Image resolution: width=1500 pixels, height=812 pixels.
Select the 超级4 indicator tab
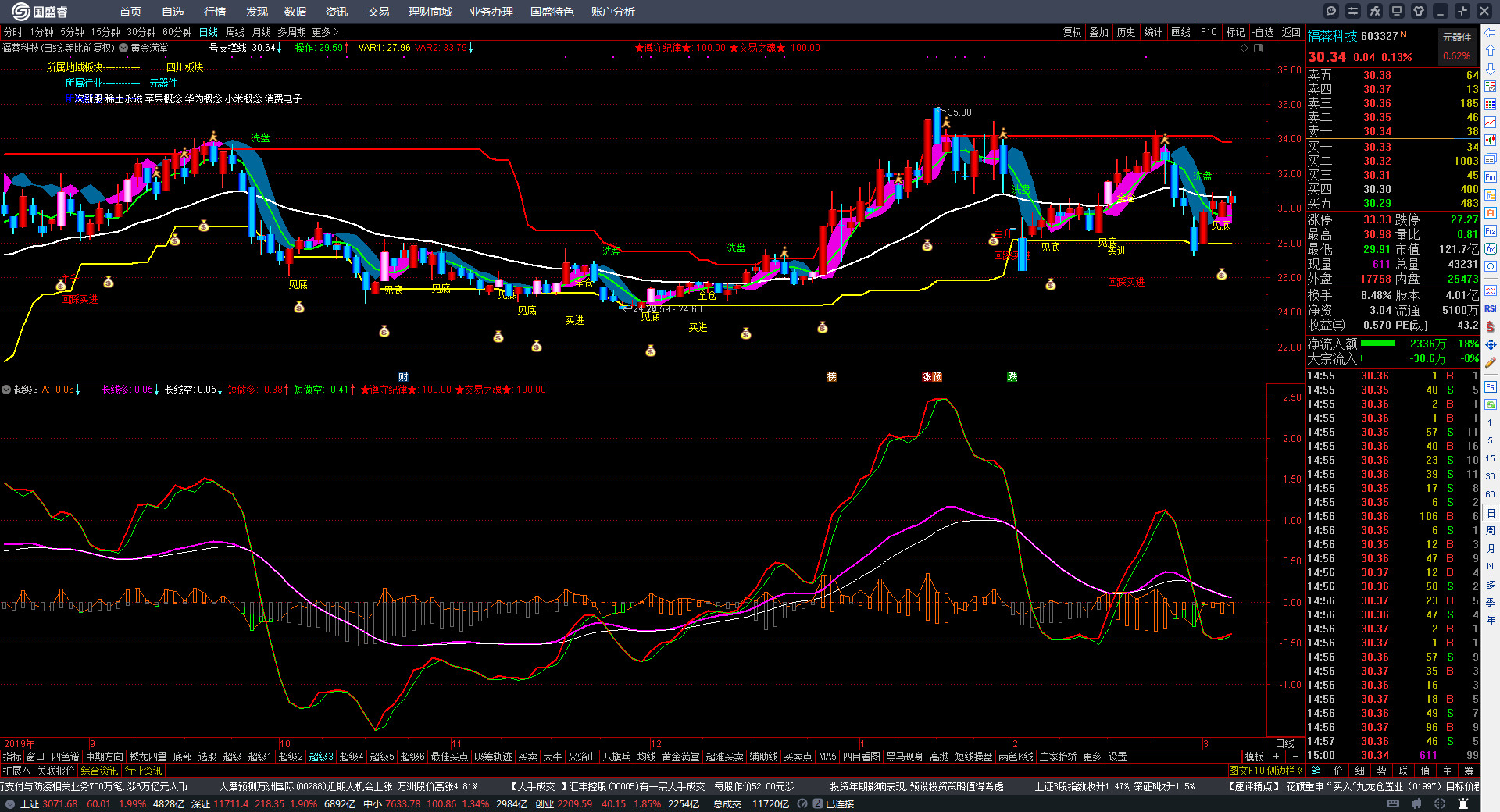(x=352, y=757)
